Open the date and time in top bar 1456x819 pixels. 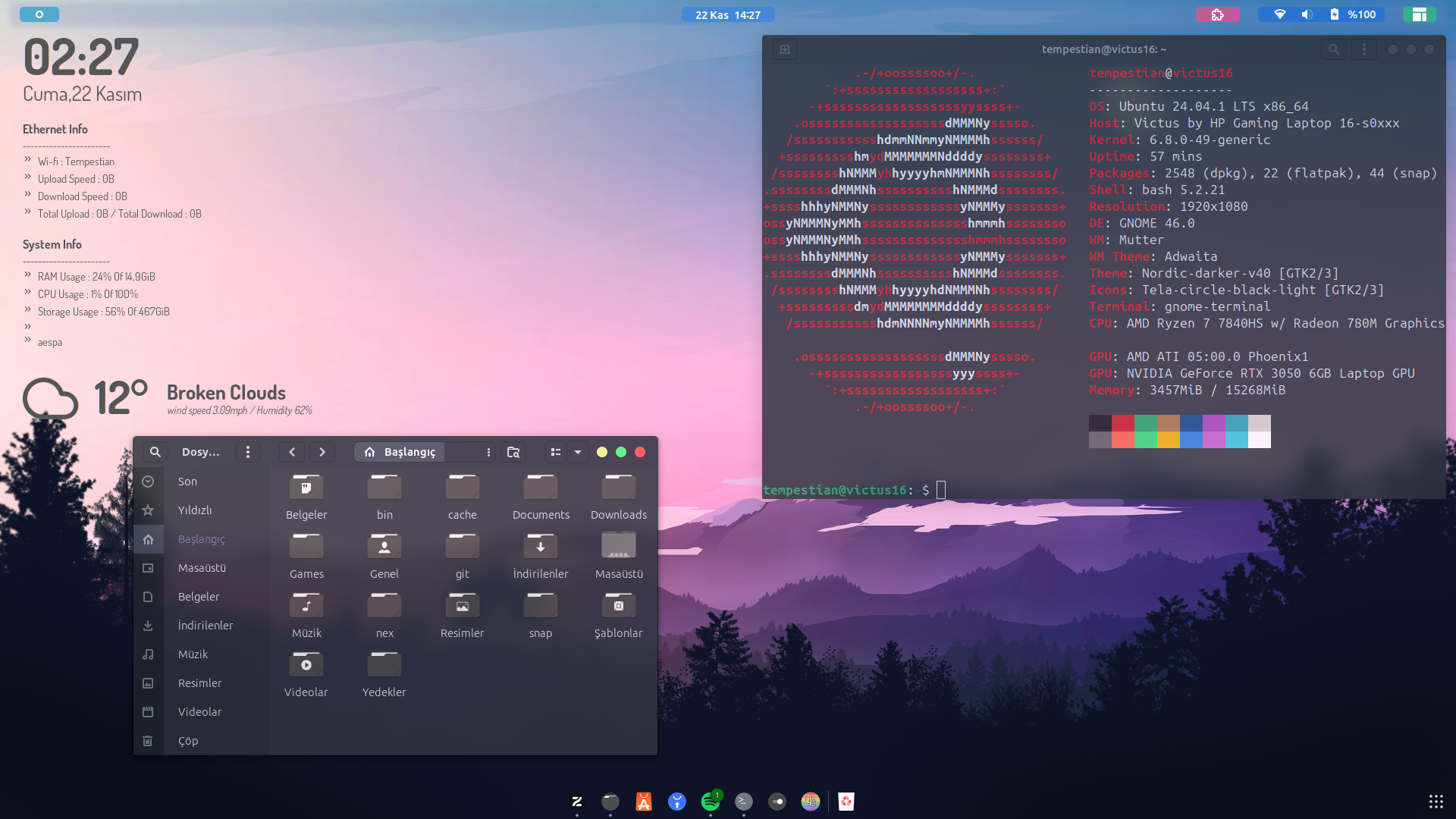coord(727,14)
